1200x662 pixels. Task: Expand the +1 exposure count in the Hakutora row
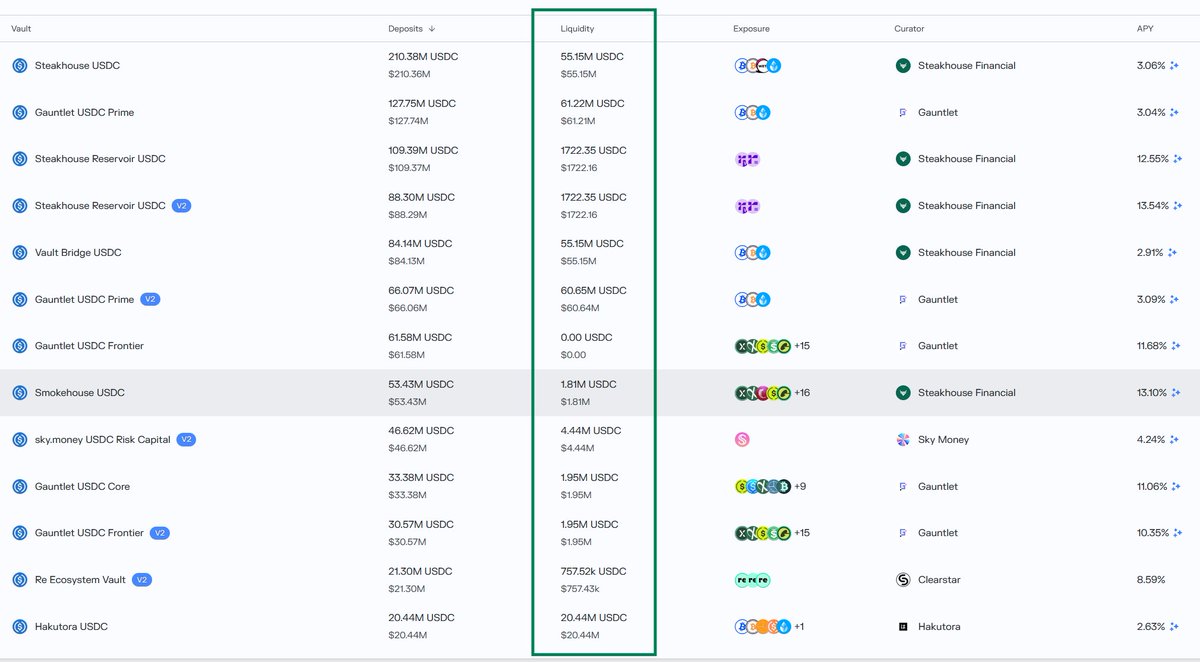pos(799,627)
